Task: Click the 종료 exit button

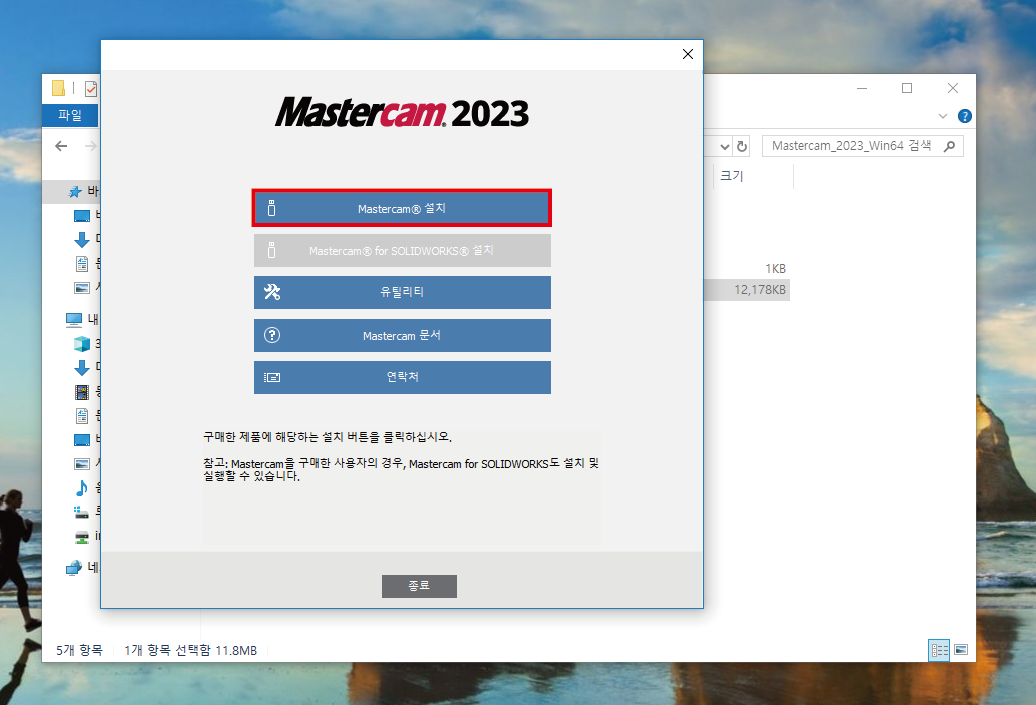Action: pos(419,586)
